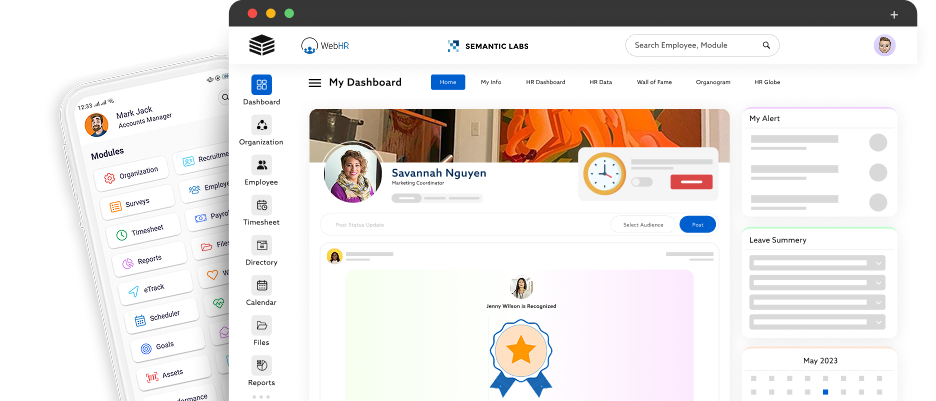The width and height of the screenshot is (936, 401).
Task: Click the Savannah Nguyen name text
Action: coord(439,173)
